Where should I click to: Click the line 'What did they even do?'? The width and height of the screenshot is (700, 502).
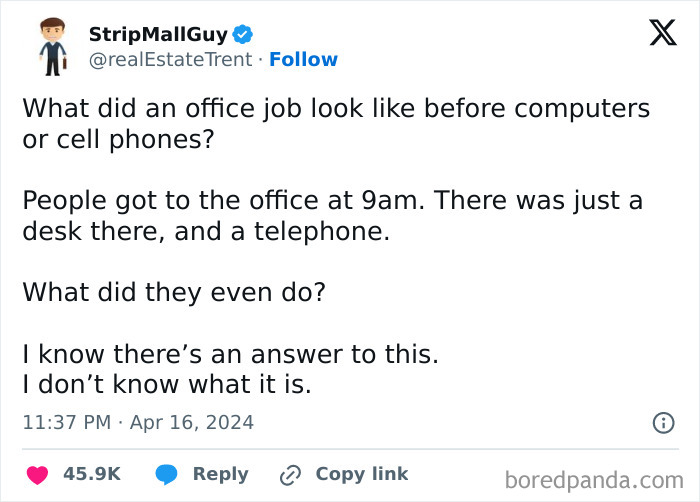pos(174,292)
